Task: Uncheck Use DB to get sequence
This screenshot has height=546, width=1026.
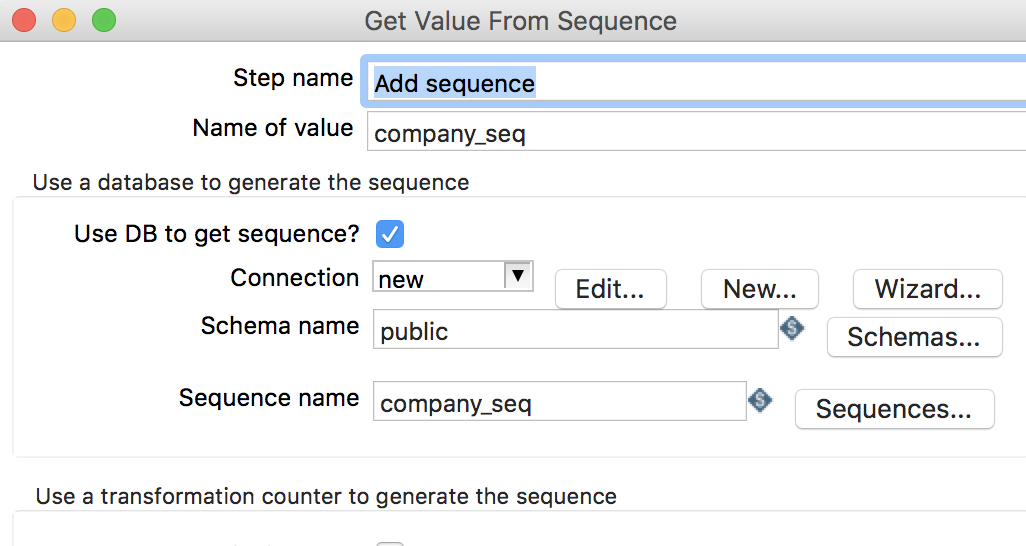Action: pyautogui.click(x=390, y=234)
